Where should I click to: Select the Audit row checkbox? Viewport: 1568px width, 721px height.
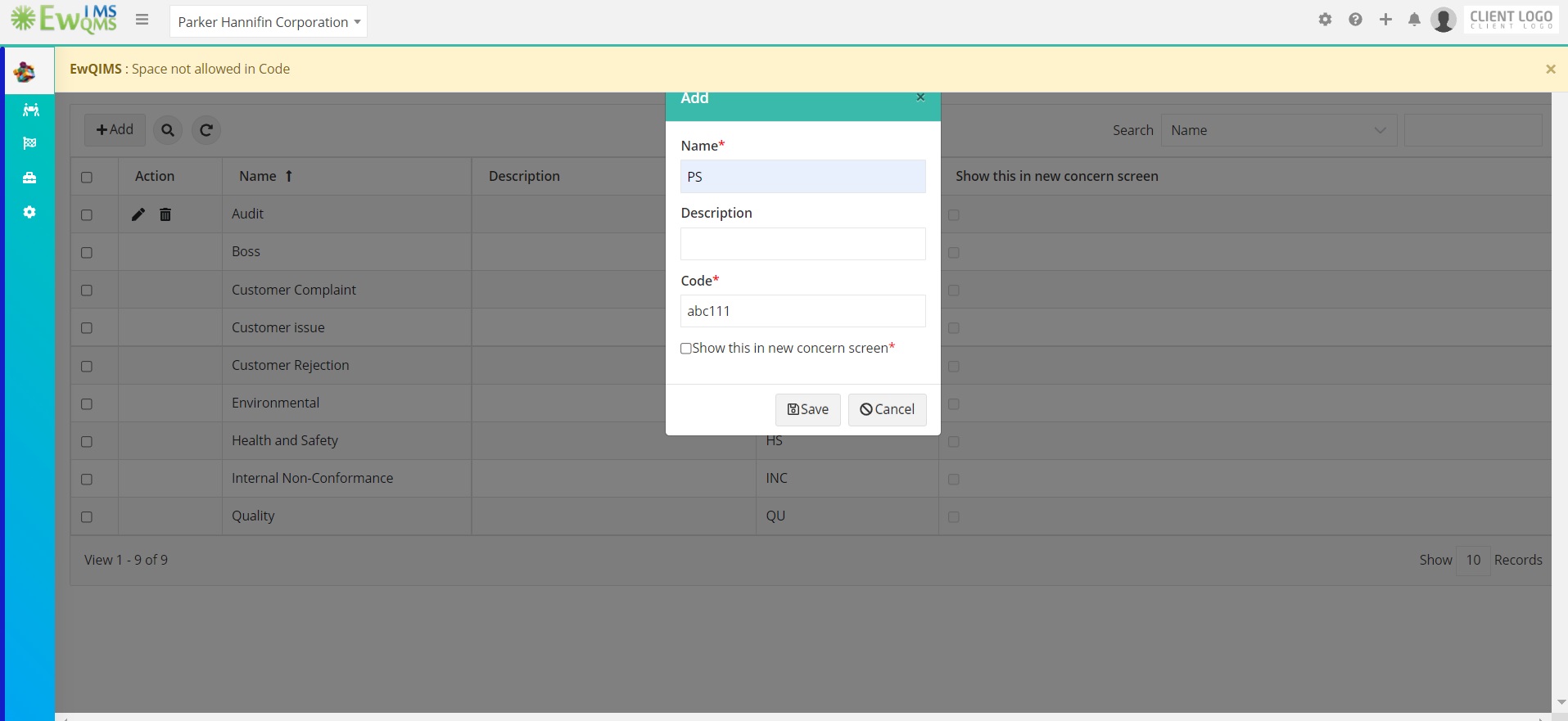click(87, 214)
